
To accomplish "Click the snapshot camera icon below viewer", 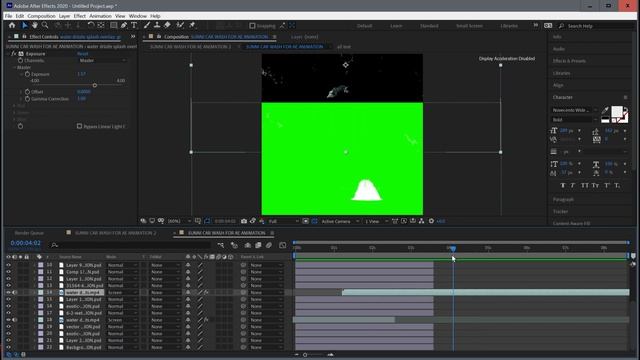I will [x=244, y=221].
